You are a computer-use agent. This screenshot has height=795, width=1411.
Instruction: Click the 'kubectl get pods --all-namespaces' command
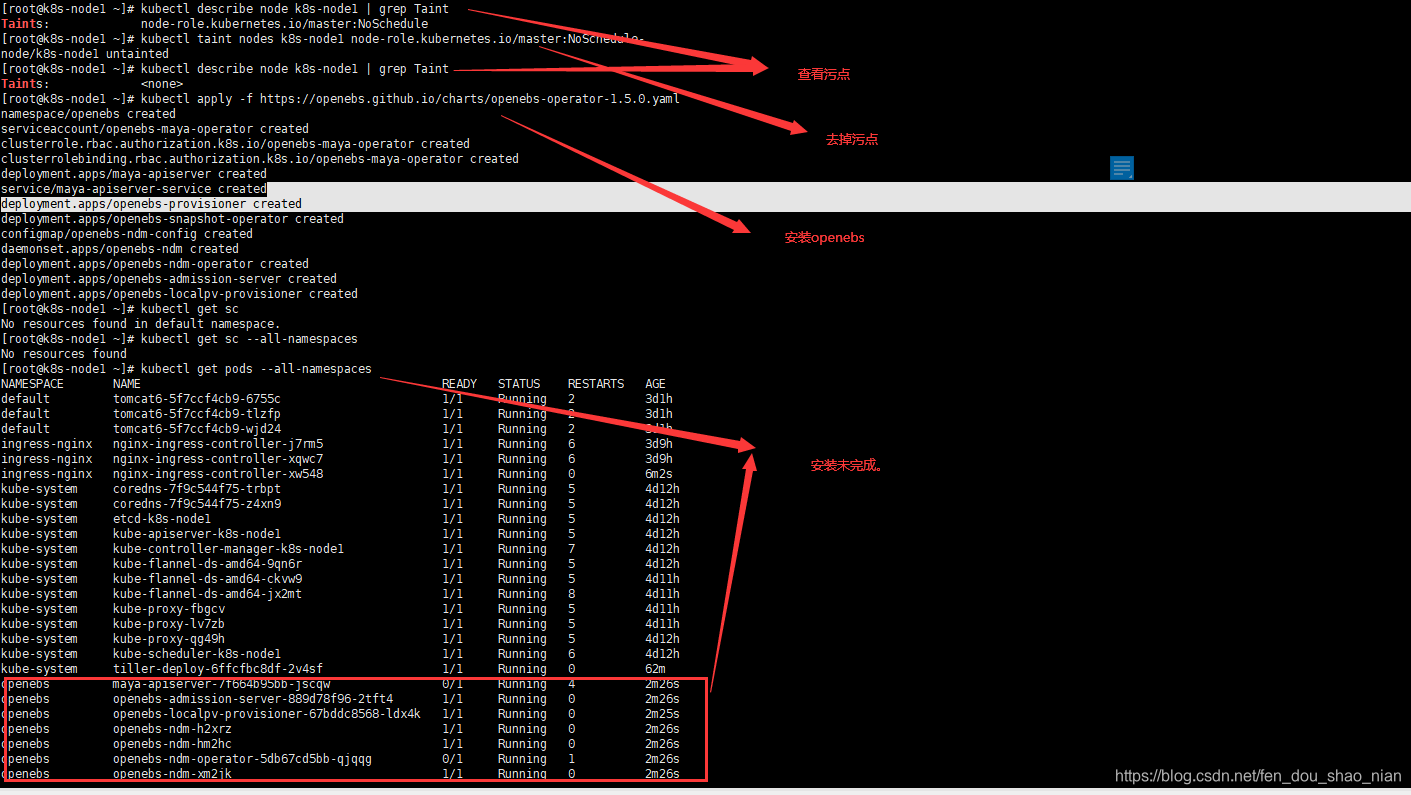(x=256, y=369)
